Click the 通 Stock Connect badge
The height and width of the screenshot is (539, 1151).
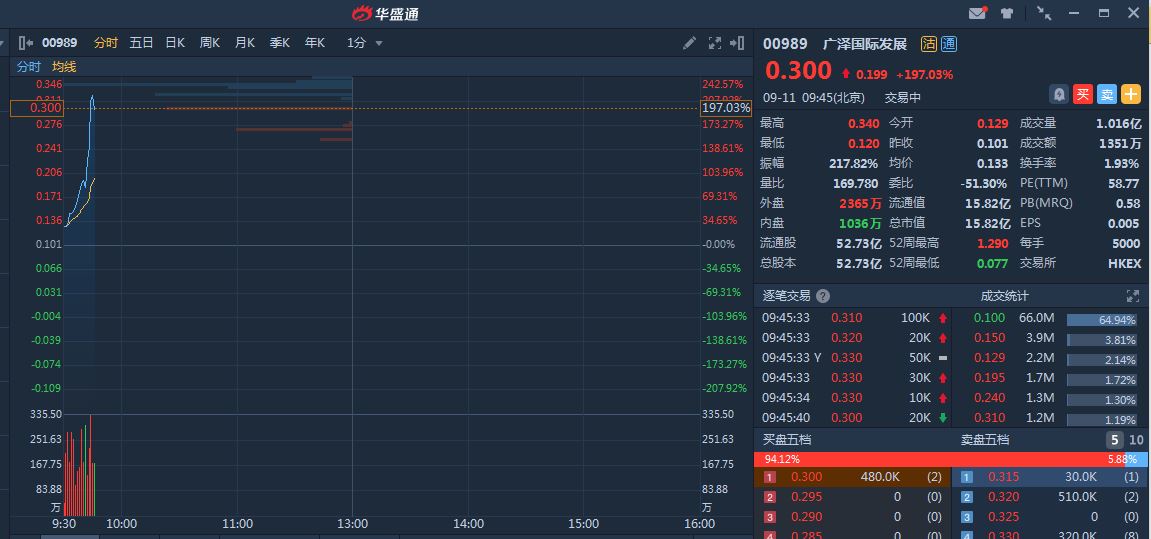click(949, 44)
